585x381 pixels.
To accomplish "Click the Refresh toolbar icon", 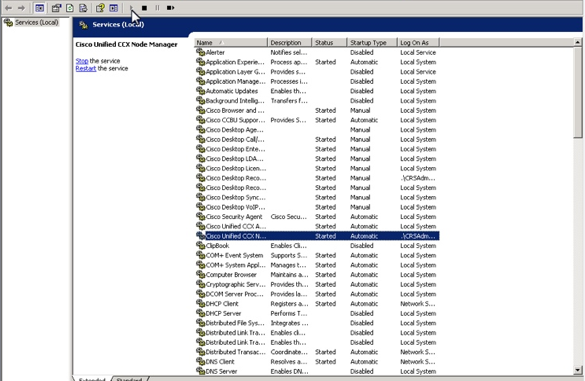I will tap(70, 8).
